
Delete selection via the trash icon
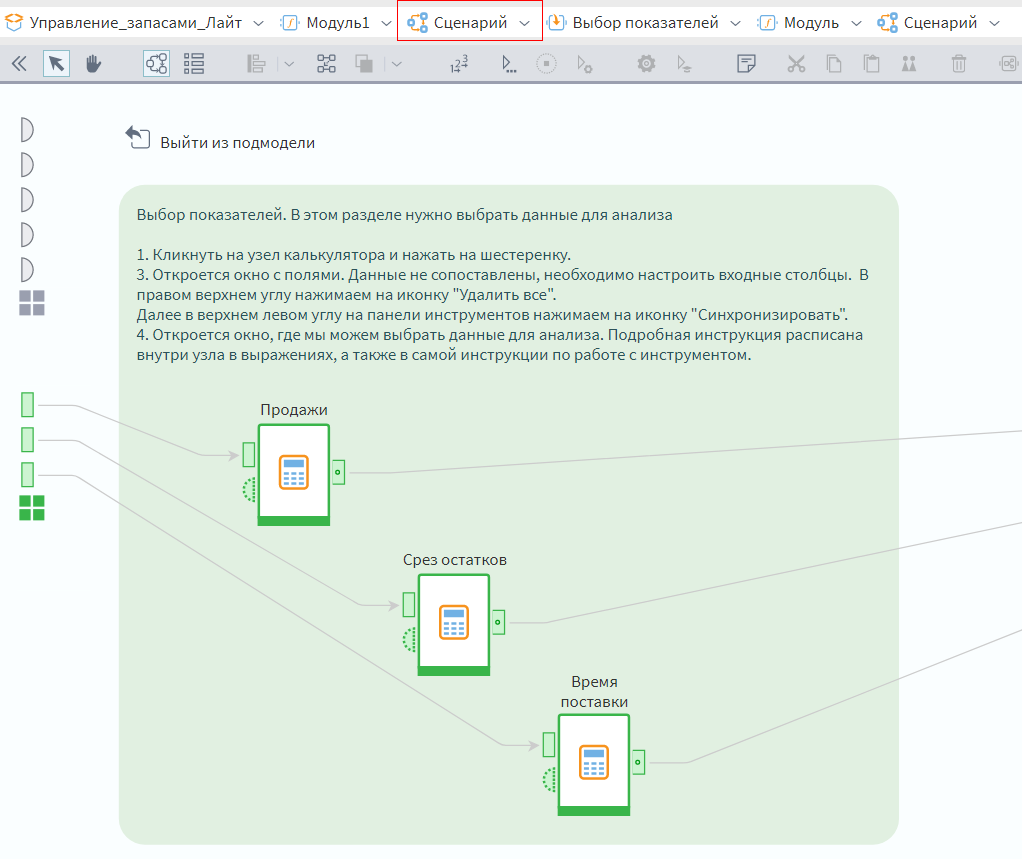[x=960, y=62]
